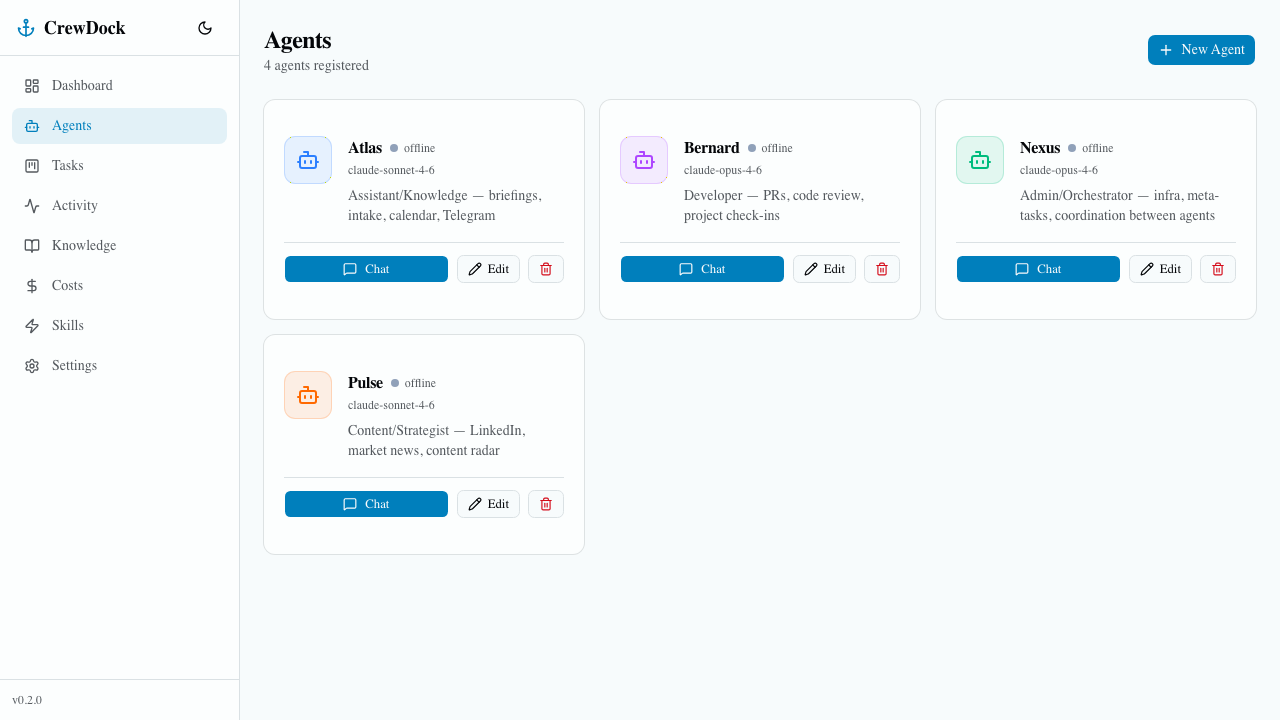Open Costs in sidebar

(x=119, y=286)
